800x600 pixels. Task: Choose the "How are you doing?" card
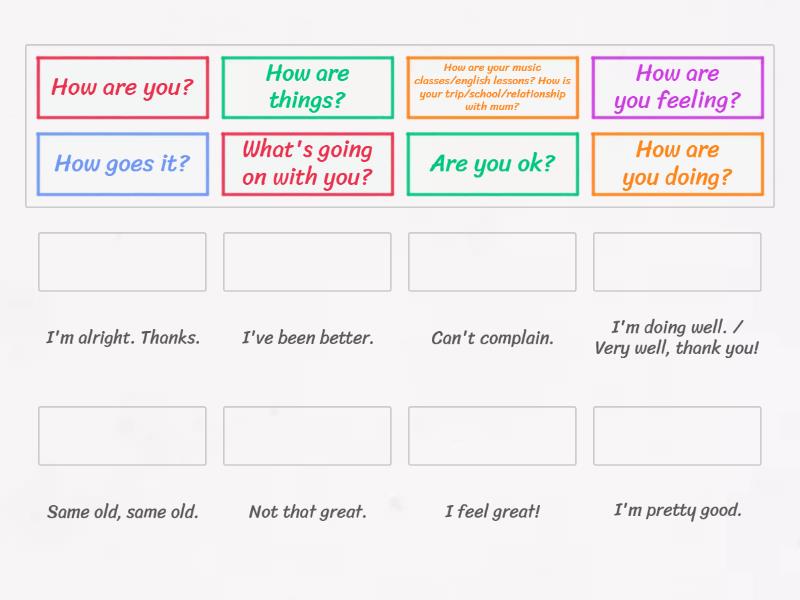pyautogui.click(x=677, y=163)
